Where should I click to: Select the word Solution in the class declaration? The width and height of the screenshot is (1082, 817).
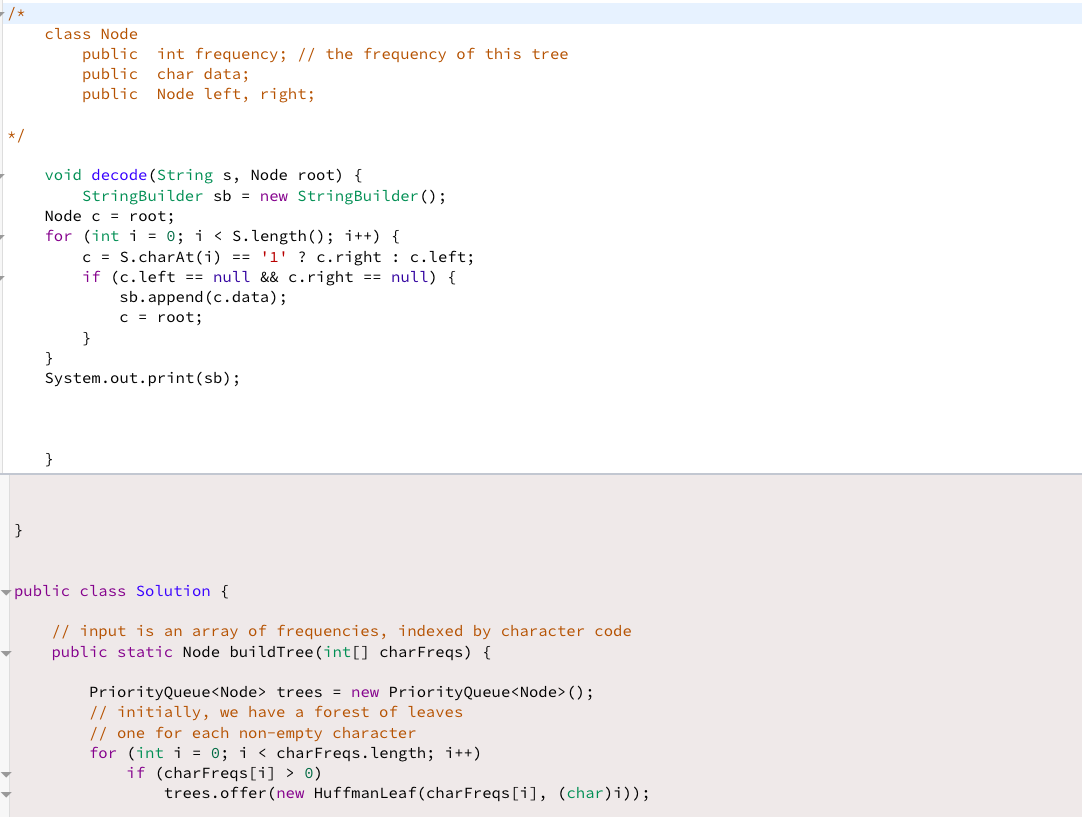[173, 591]
